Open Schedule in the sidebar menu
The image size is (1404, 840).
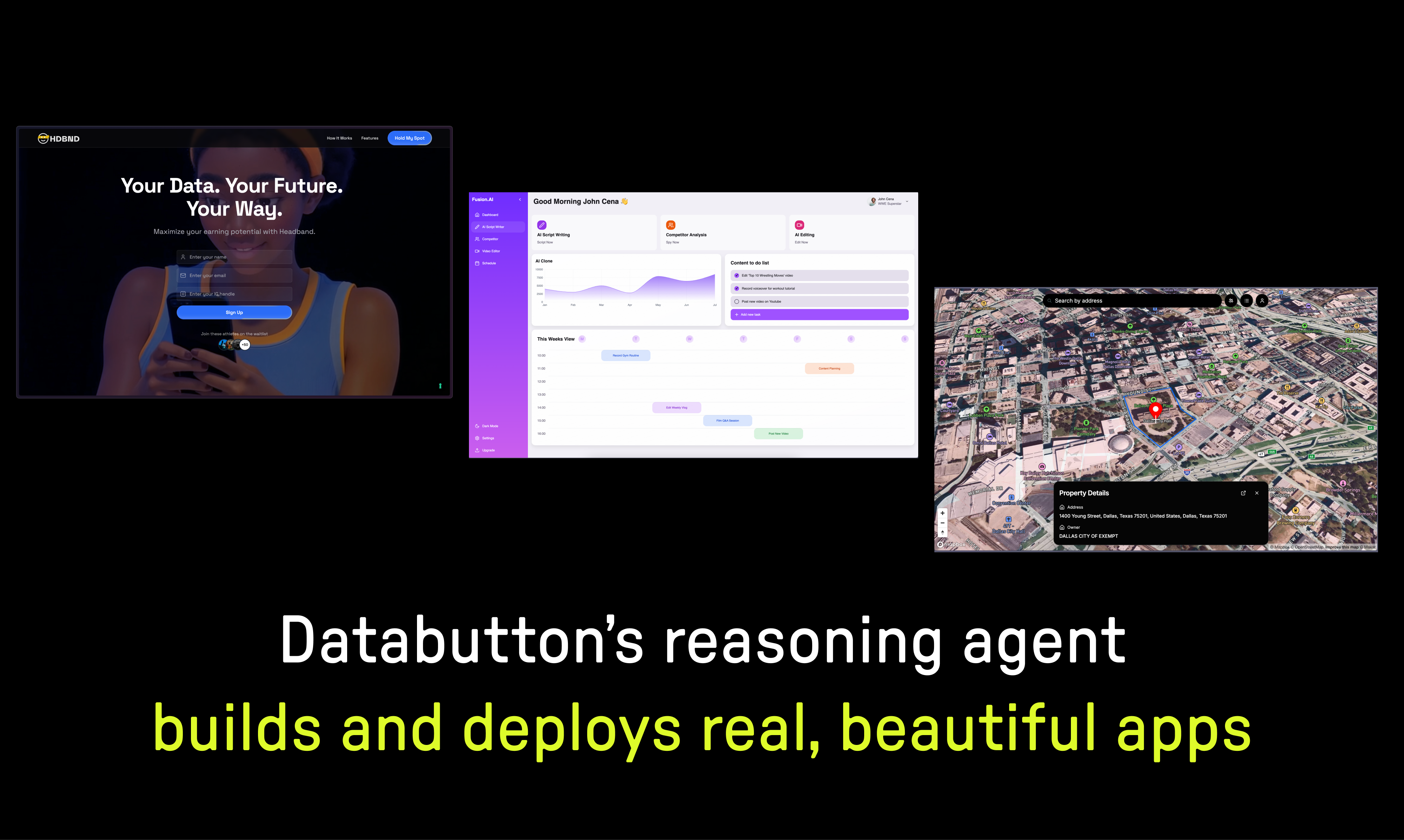pyautogui.click(x=489, y=263)
